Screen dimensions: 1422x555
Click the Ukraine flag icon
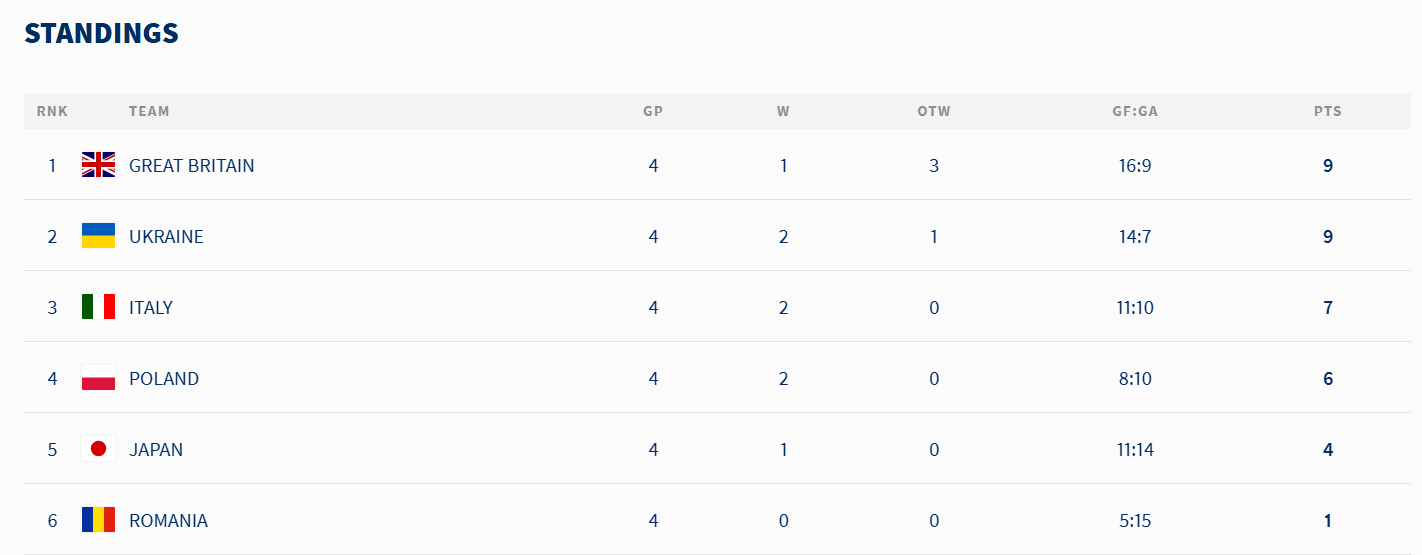click(x=98, y=236)
